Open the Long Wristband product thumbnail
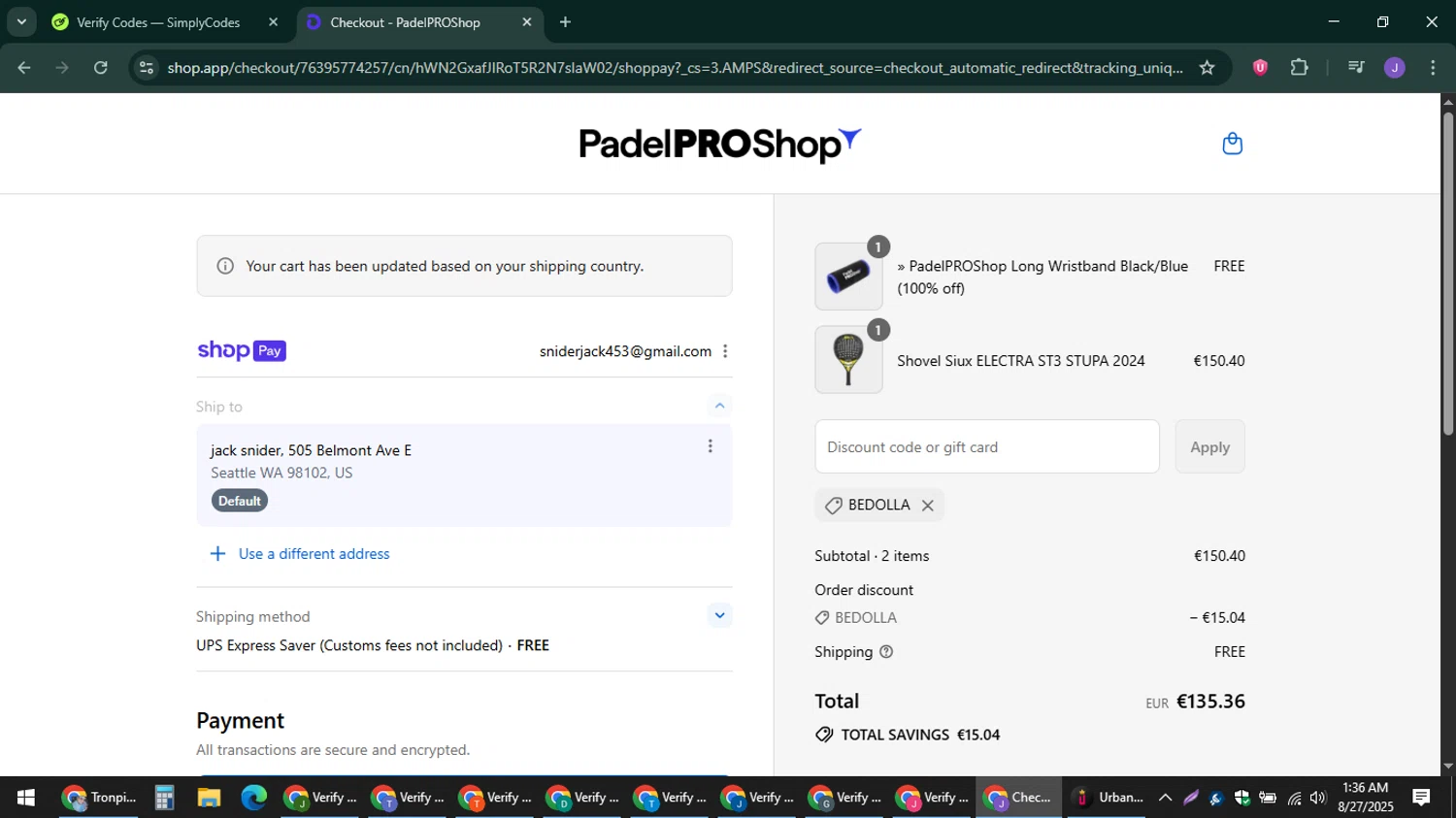The width and height of the screenshot is (1456, 818). tap(848, 277)
